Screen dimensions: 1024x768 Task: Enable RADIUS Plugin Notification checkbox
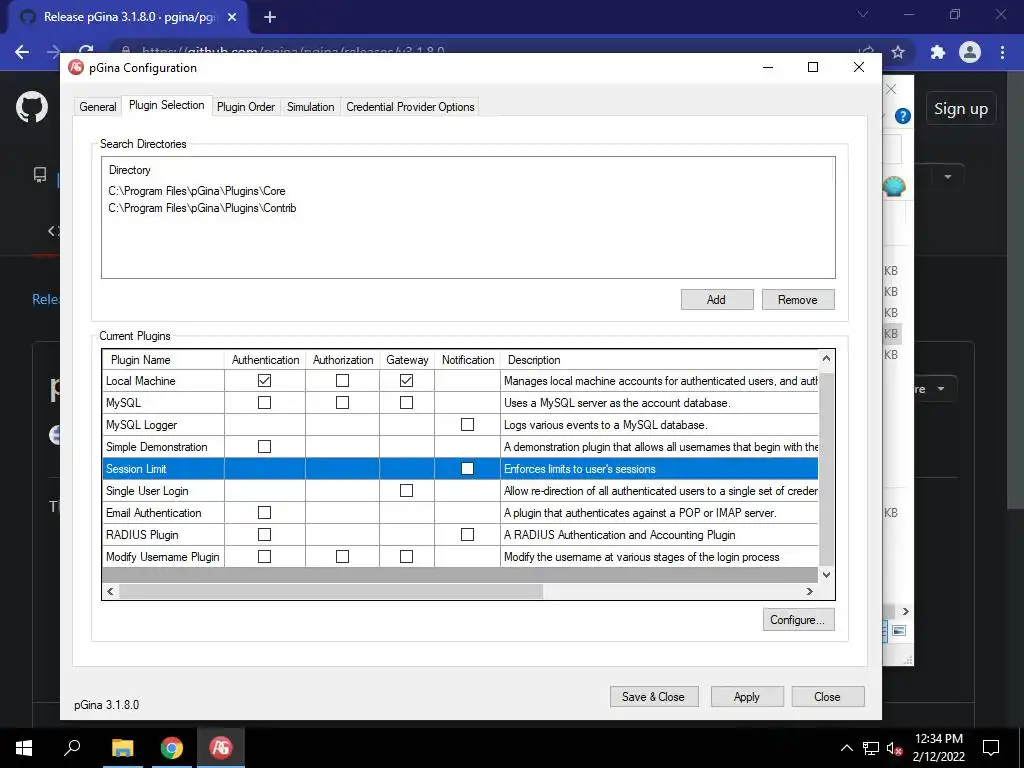tap(468, 534)
